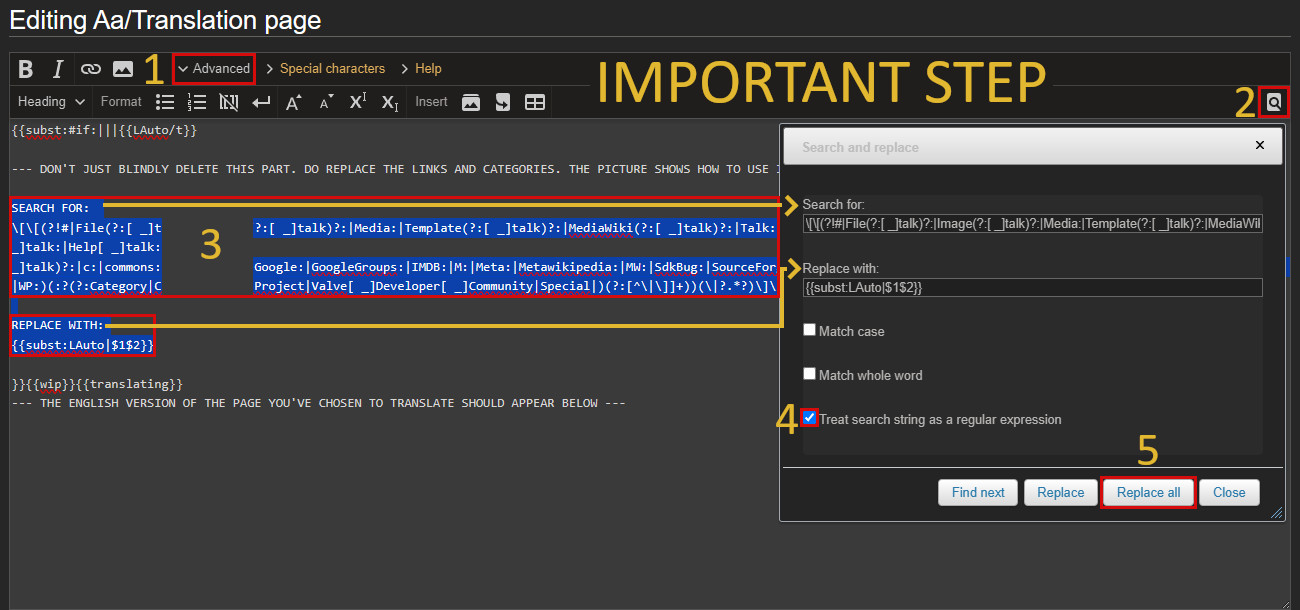The width and height of the screenshot is (1300, 610).
Task: Click the {{wip}}{{translating}} line in the editor
Action: click(x=98, y=384)
